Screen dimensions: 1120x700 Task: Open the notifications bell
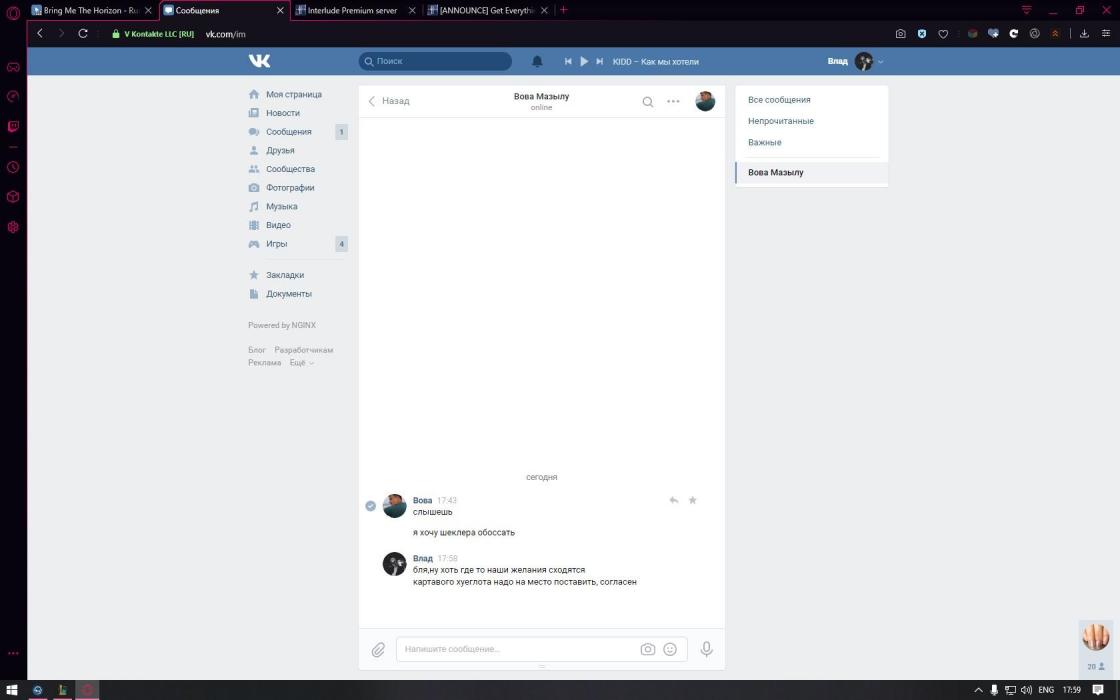(537, 61)
